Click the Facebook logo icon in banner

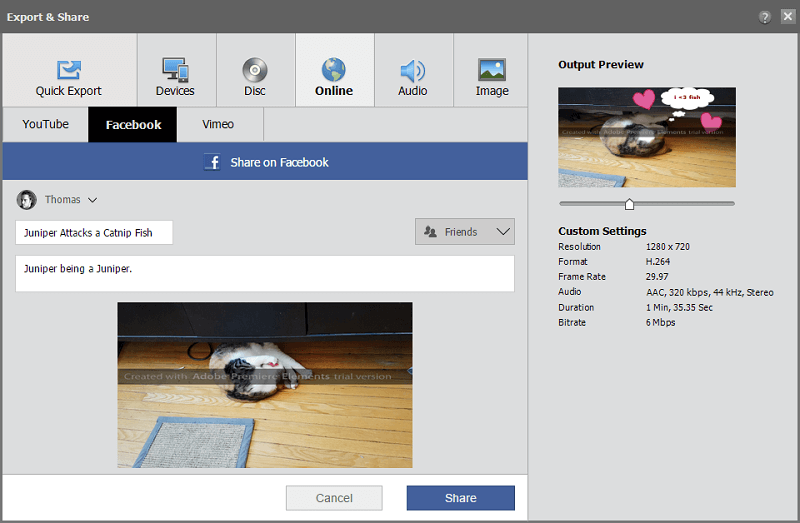(212, 162)
